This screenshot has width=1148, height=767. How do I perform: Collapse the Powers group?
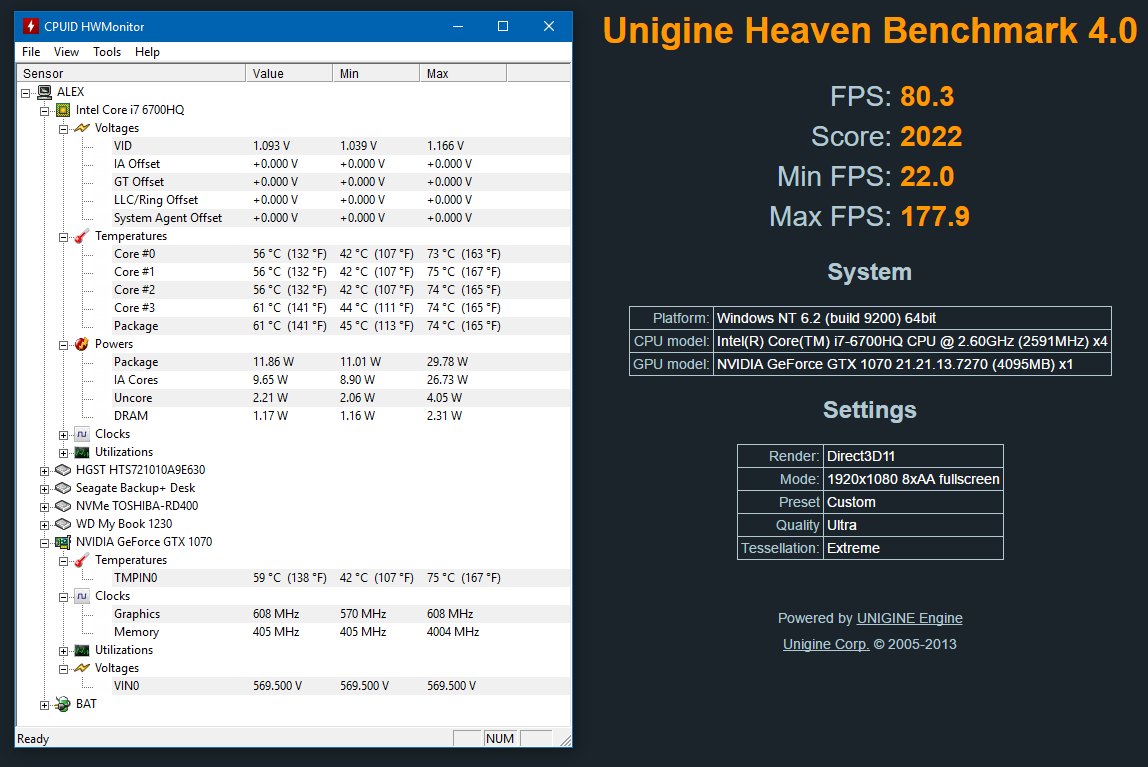coord(64,345)
